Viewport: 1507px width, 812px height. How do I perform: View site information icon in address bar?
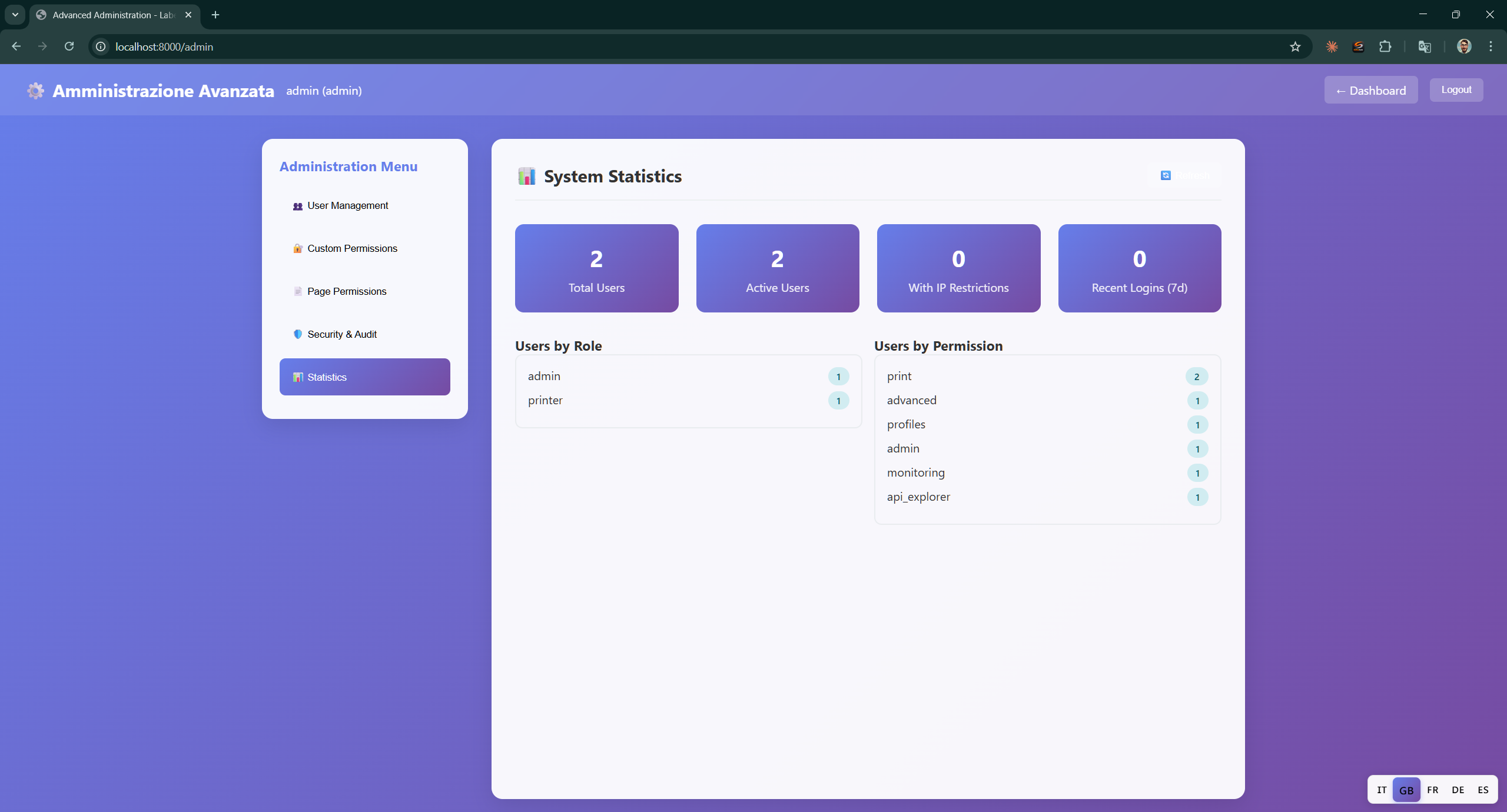pos(101,46)
